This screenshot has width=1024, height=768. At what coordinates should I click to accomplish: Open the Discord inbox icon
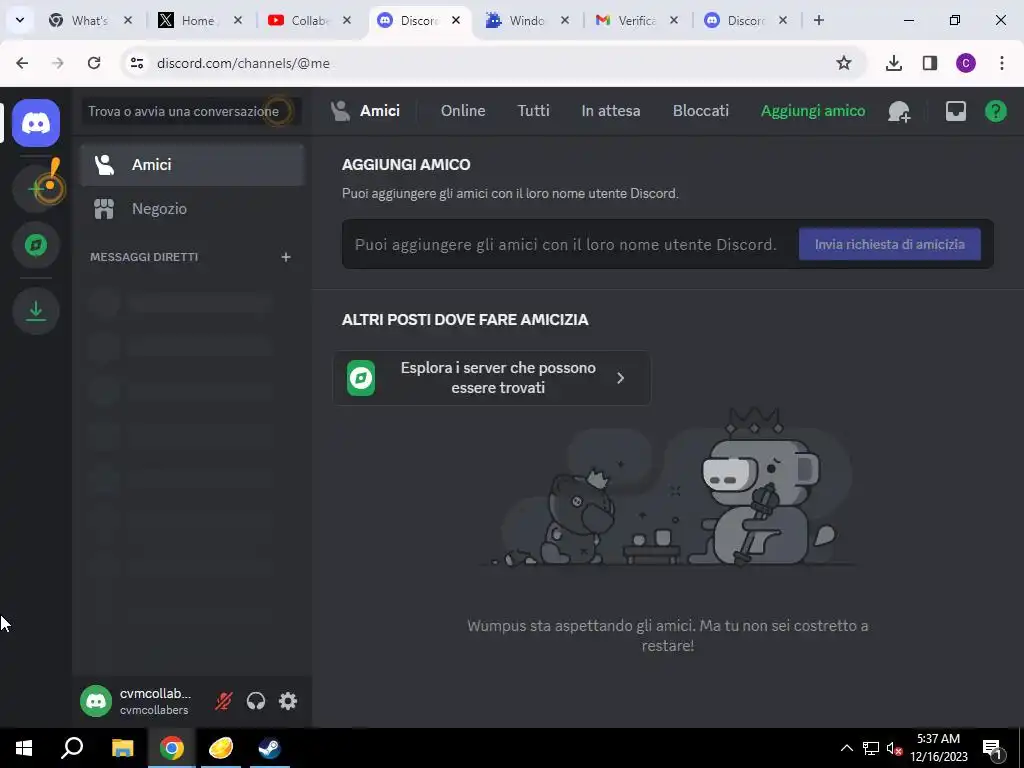click(955, 112)
